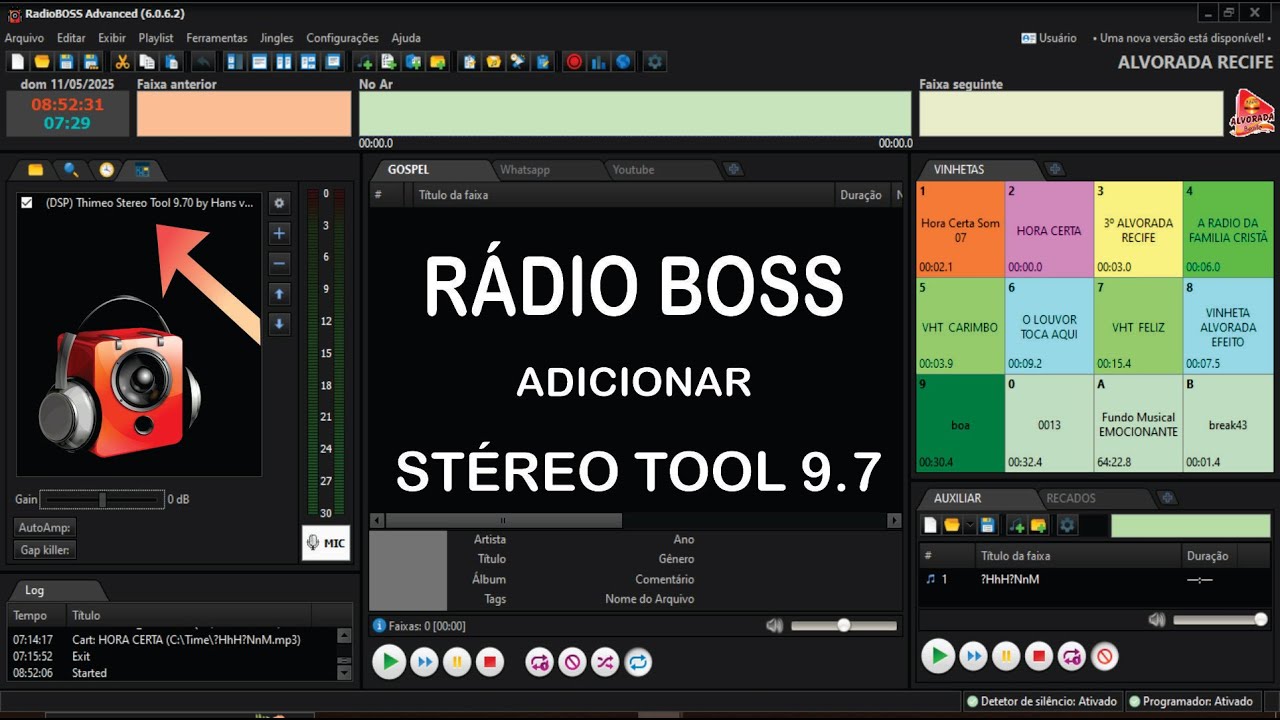Open playlist with main toolbar folder icon

pyautogui.click(x=42, y=62)
